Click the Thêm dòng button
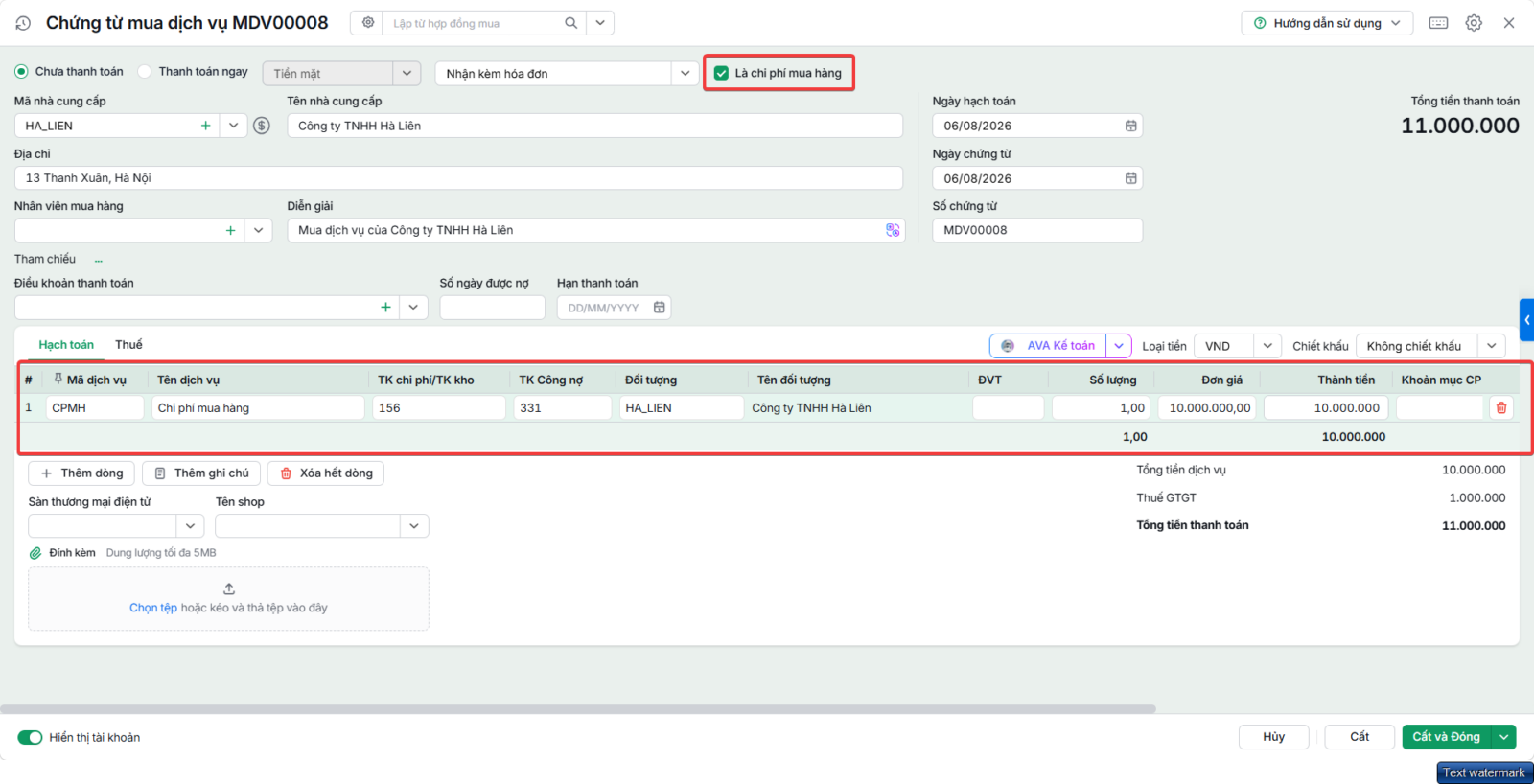Image resolution: width=1534 pixels, height=784 pixels. (82, 473)
